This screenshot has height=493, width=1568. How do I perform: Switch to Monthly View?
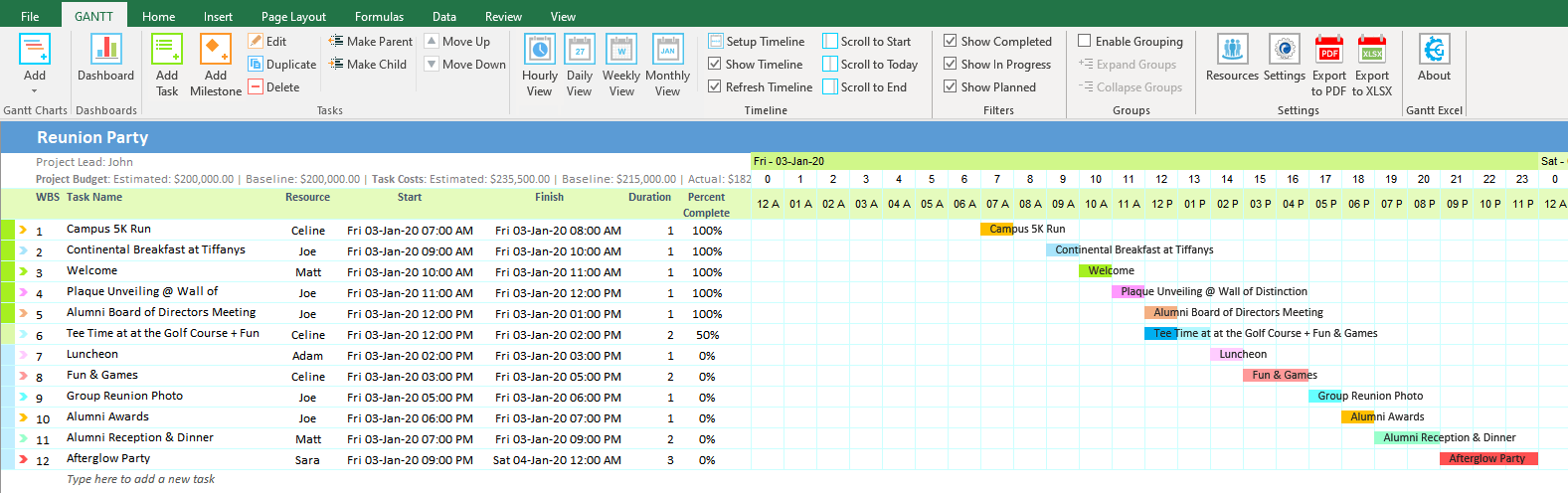pos(667,50)
